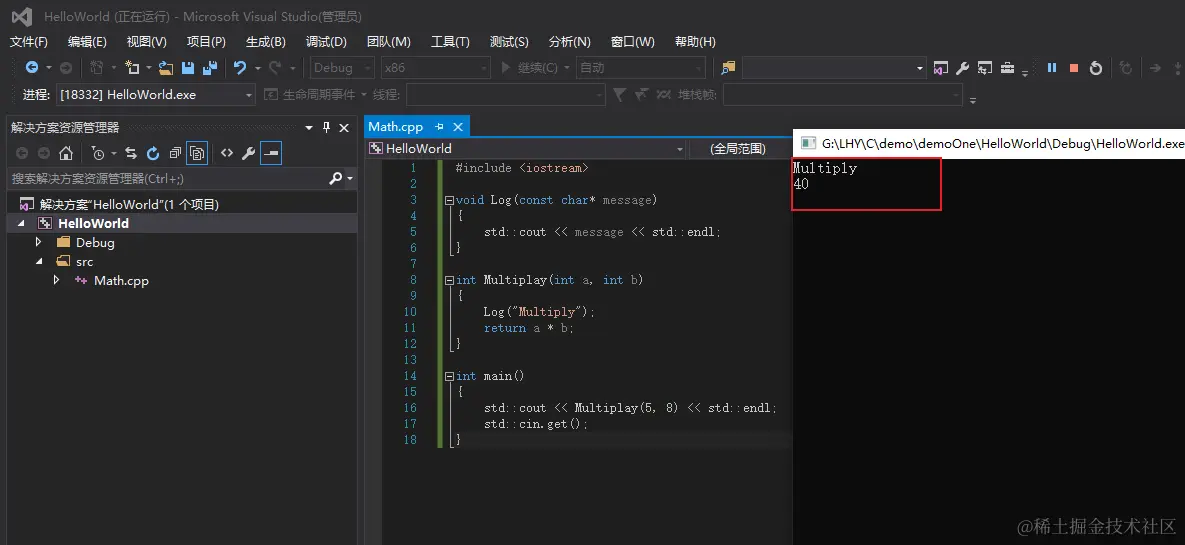Open the 分析(N) menu

click(x=570, y=42)
